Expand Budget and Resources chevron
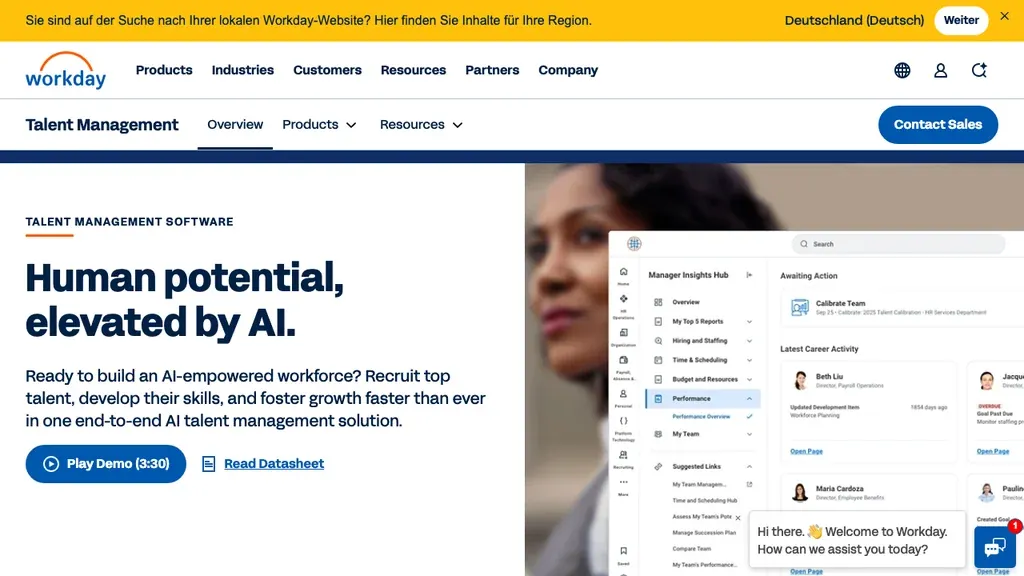The image size is (1024, 576). point(749,379)
